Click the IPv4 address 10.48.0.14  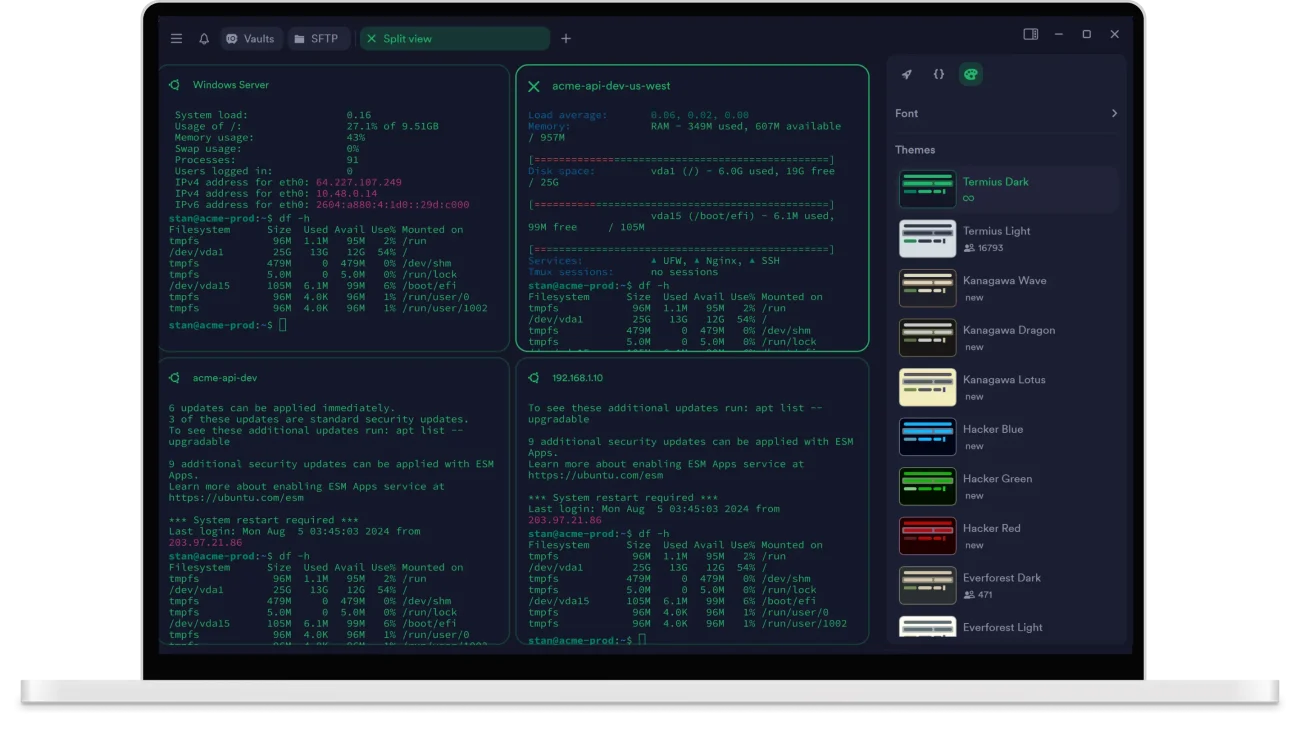pos(346,193)
